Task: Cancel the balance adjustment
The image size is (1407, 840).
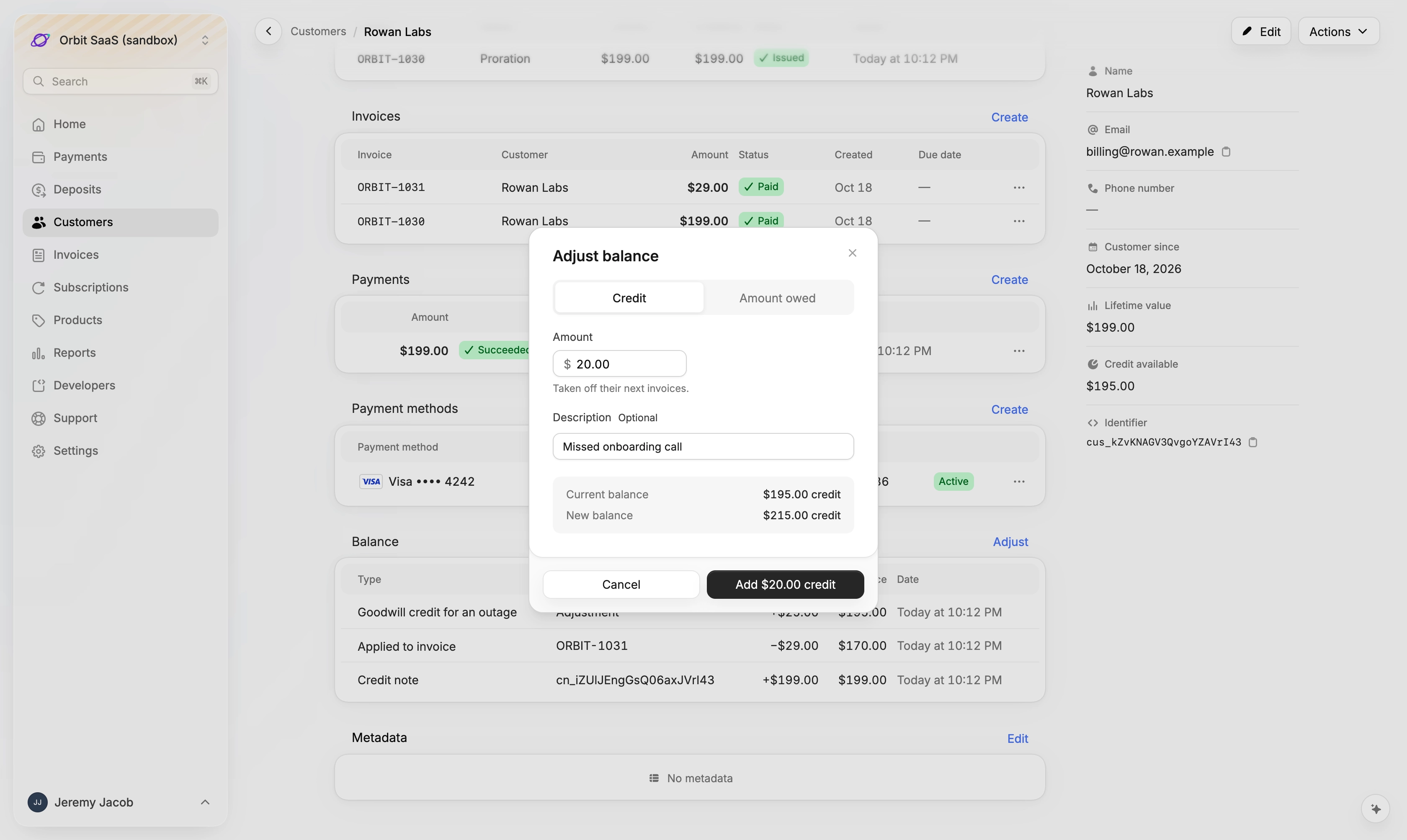Action: point(621,584)
